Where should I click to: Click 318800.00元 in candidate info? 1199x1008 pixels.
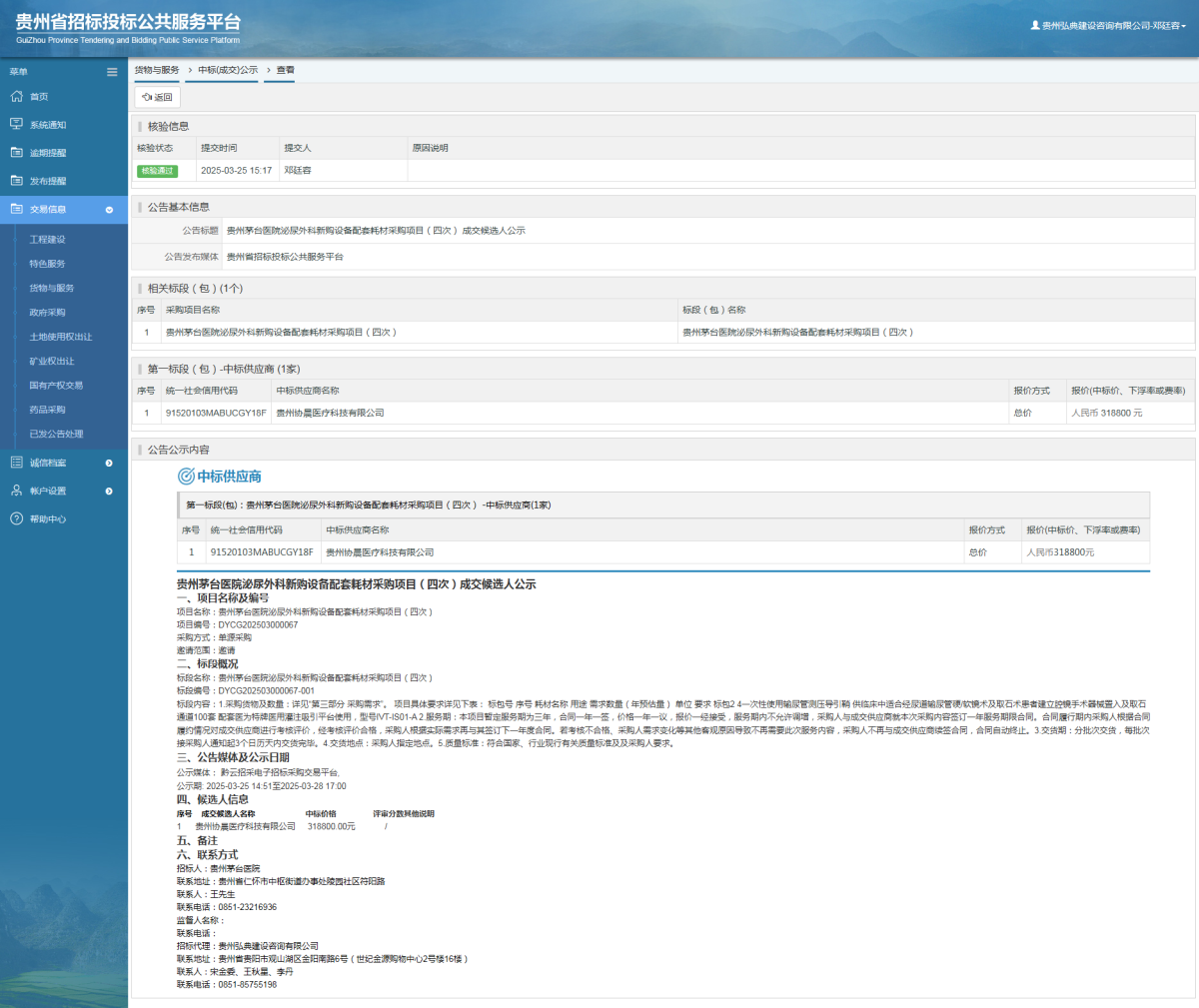[331, 826]
